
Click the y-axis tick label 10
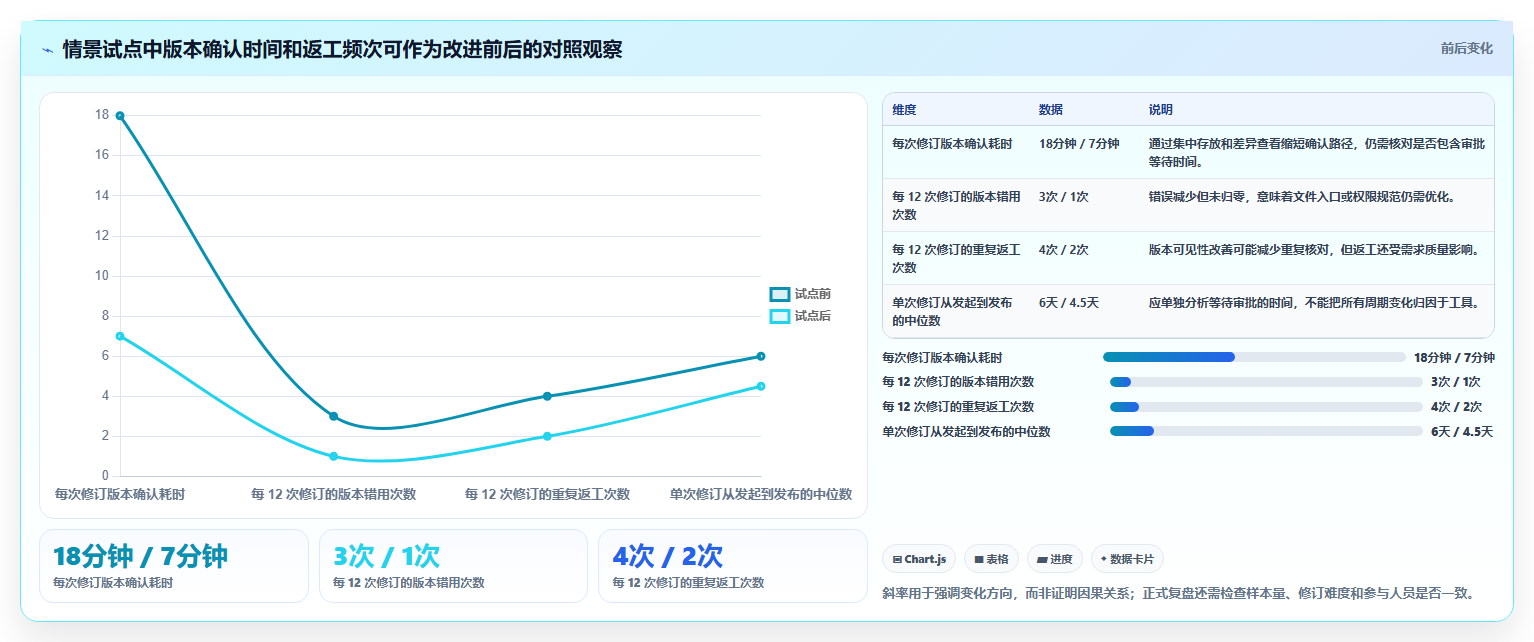[102, 276]
